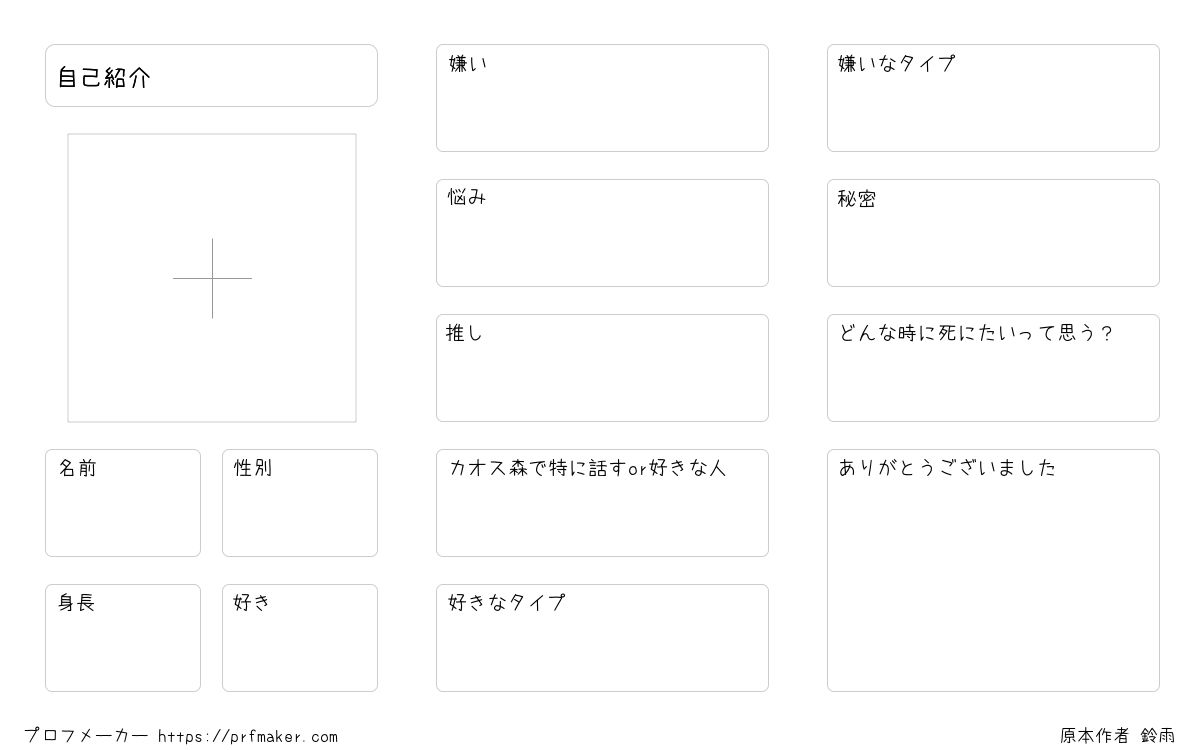This screenshot has width=1200, height=750.
Task: Click the 身長 field box
Action: click(x=123, y=638)
